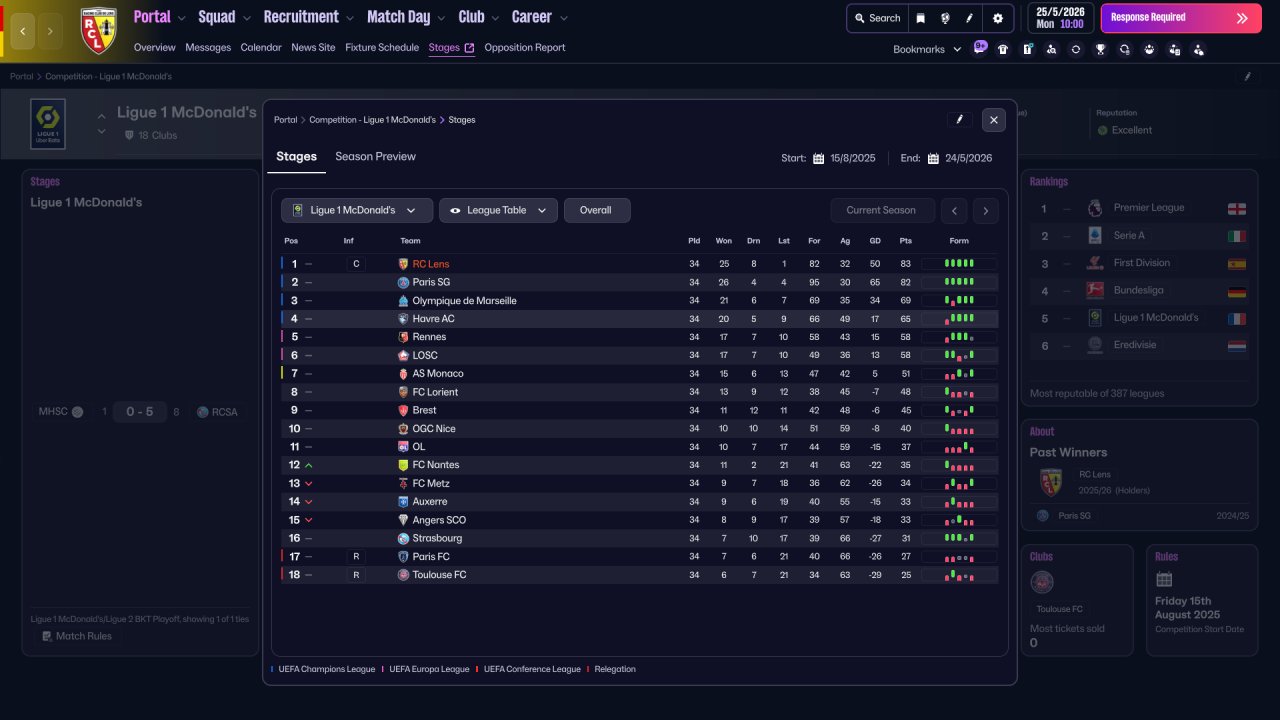Open the Fixture Schedule sub-menu item
The height and width of the screenshot is (720, 1280).
(382, 48)
